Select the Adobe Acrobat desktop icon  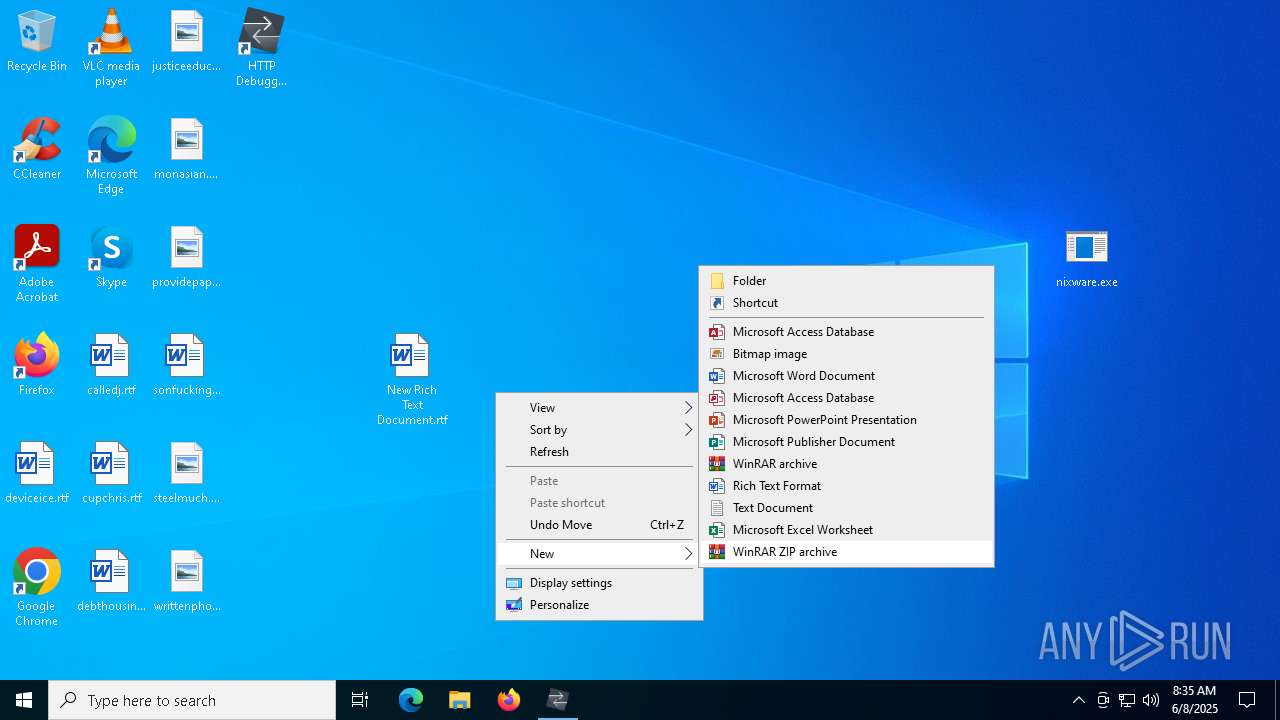click(x=37, y=263)
